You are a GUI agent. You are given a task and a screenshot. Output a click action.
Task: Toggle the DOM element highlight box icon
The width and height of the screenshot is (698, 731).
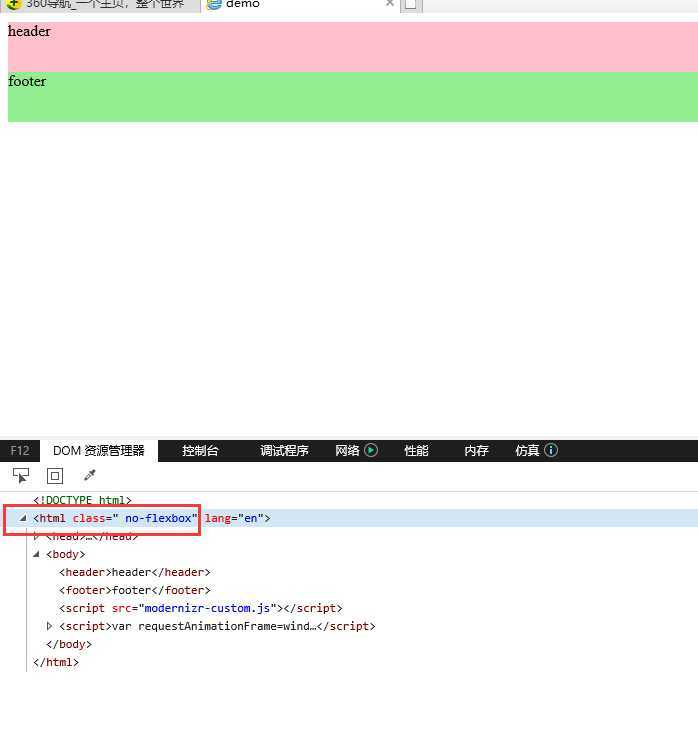(55, 476)
